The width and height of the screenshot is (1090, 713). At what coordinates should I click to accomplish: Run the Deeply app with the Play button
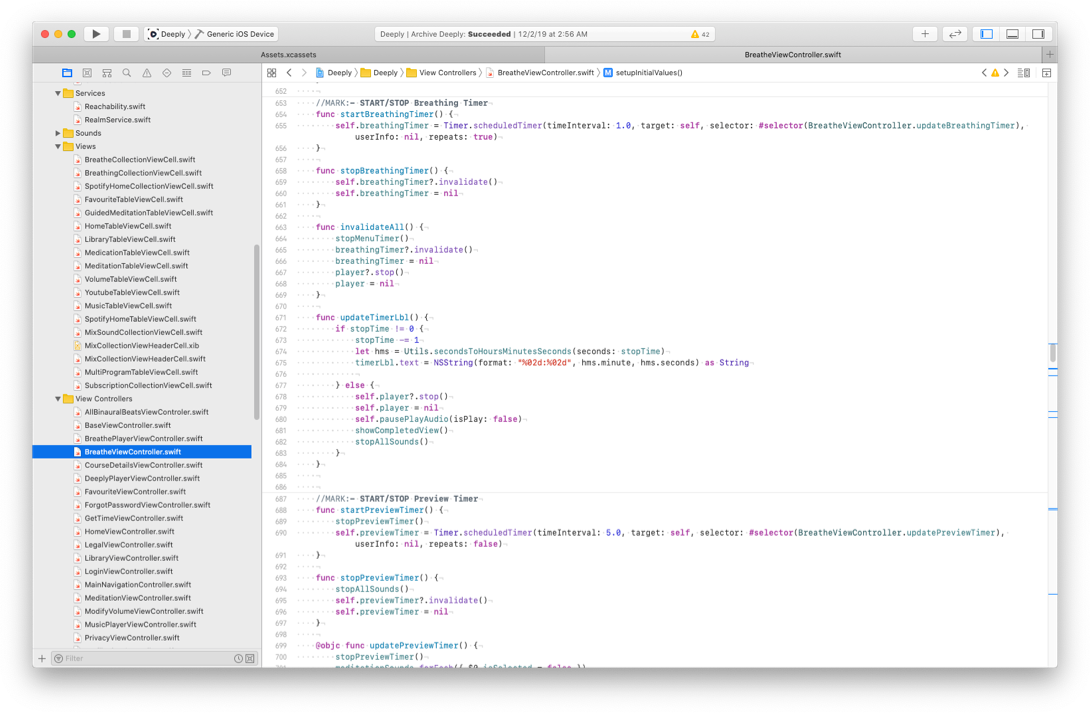96,33
